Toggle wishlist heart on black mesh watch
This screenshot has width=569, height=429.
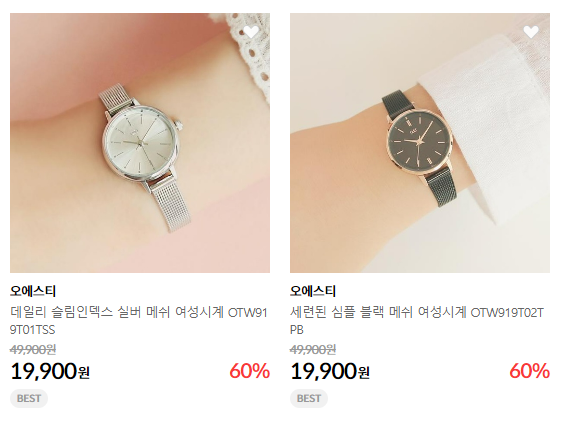[531, 32]
